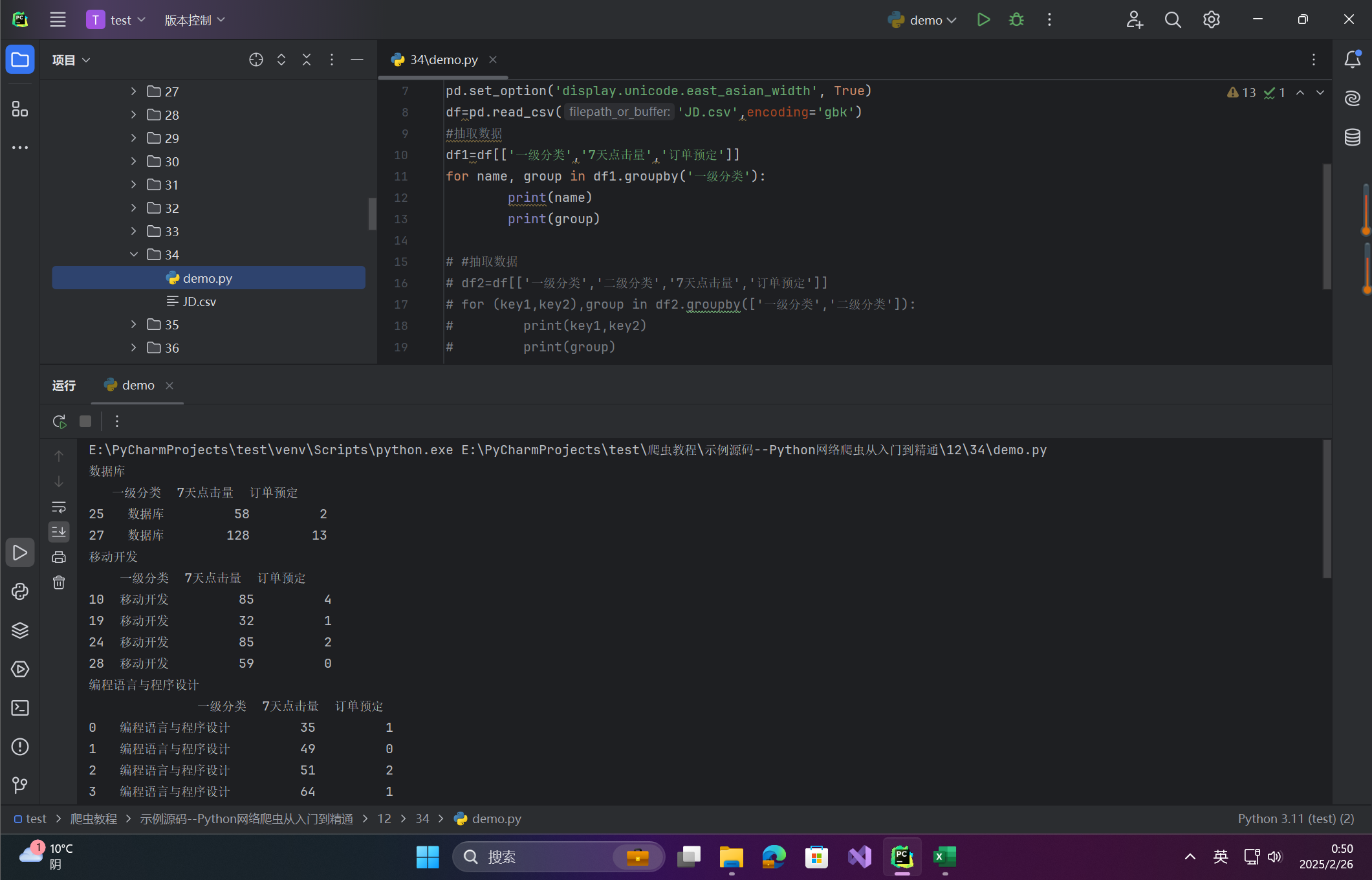
Task: Expand folder 35 in tree
Action: point(133,324)
